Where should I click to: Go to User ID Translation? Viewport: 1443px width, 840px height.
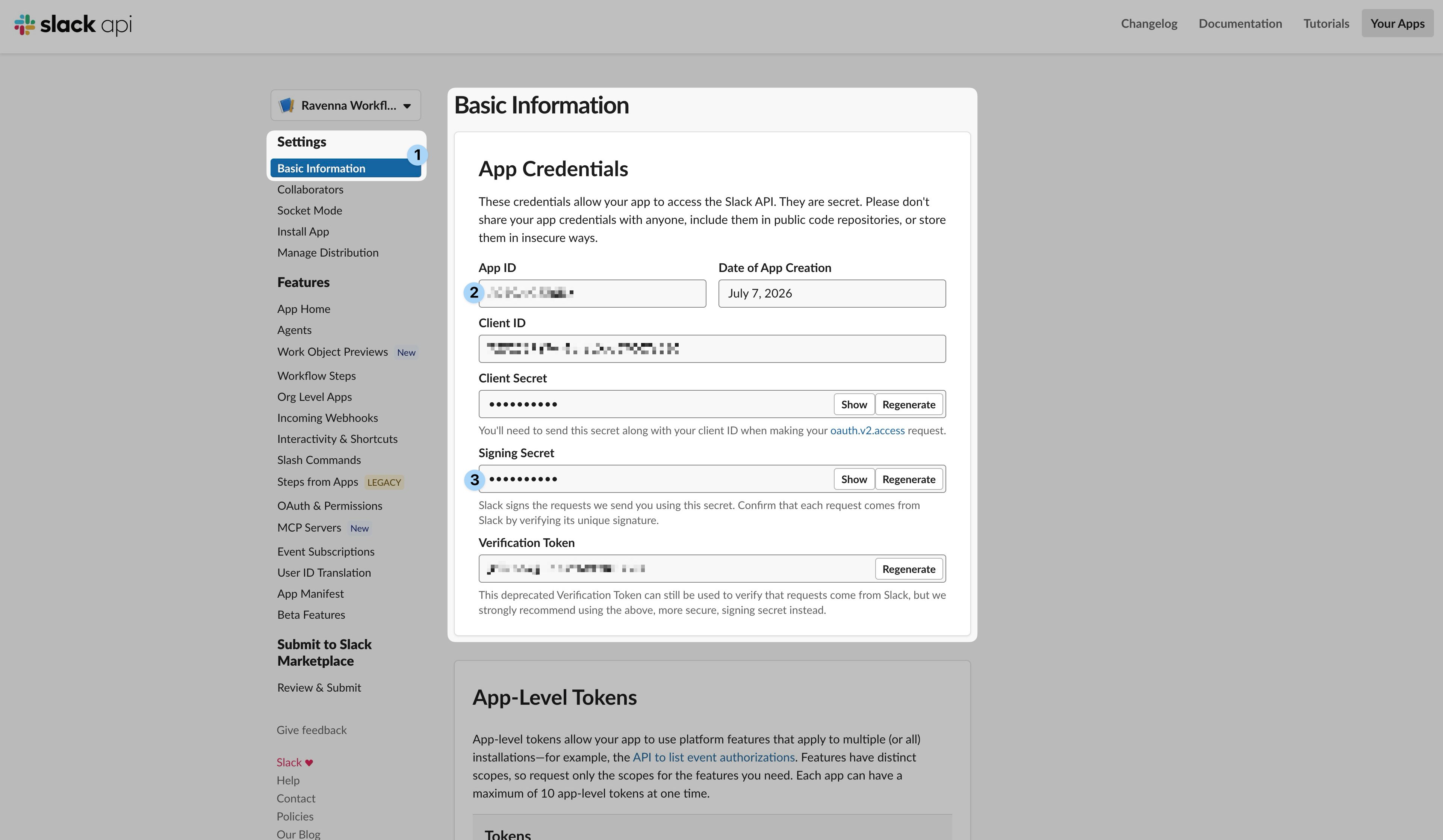[x=324, y=573]
